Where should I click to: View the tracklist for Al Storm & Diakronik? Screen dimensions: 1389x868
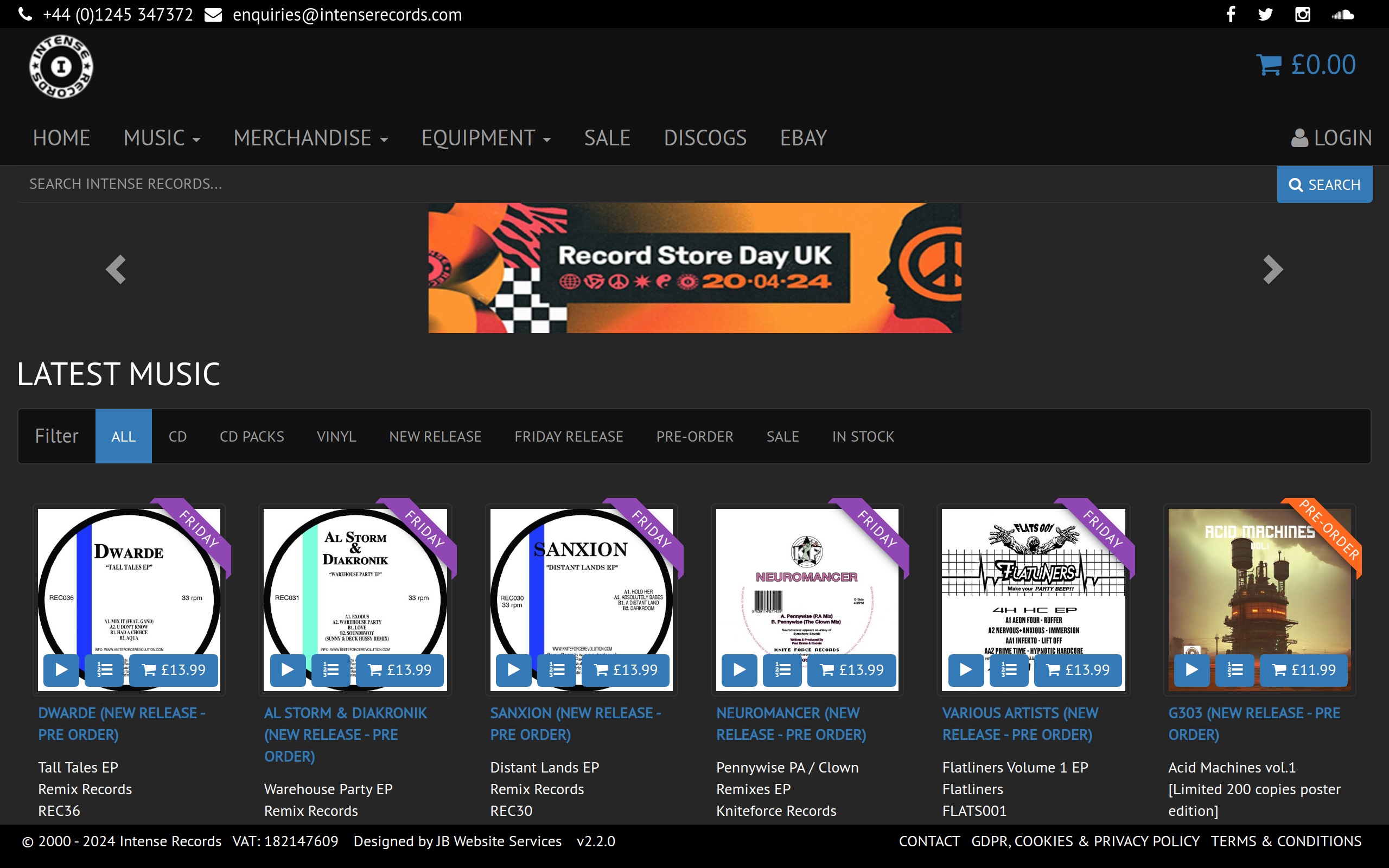330,670
